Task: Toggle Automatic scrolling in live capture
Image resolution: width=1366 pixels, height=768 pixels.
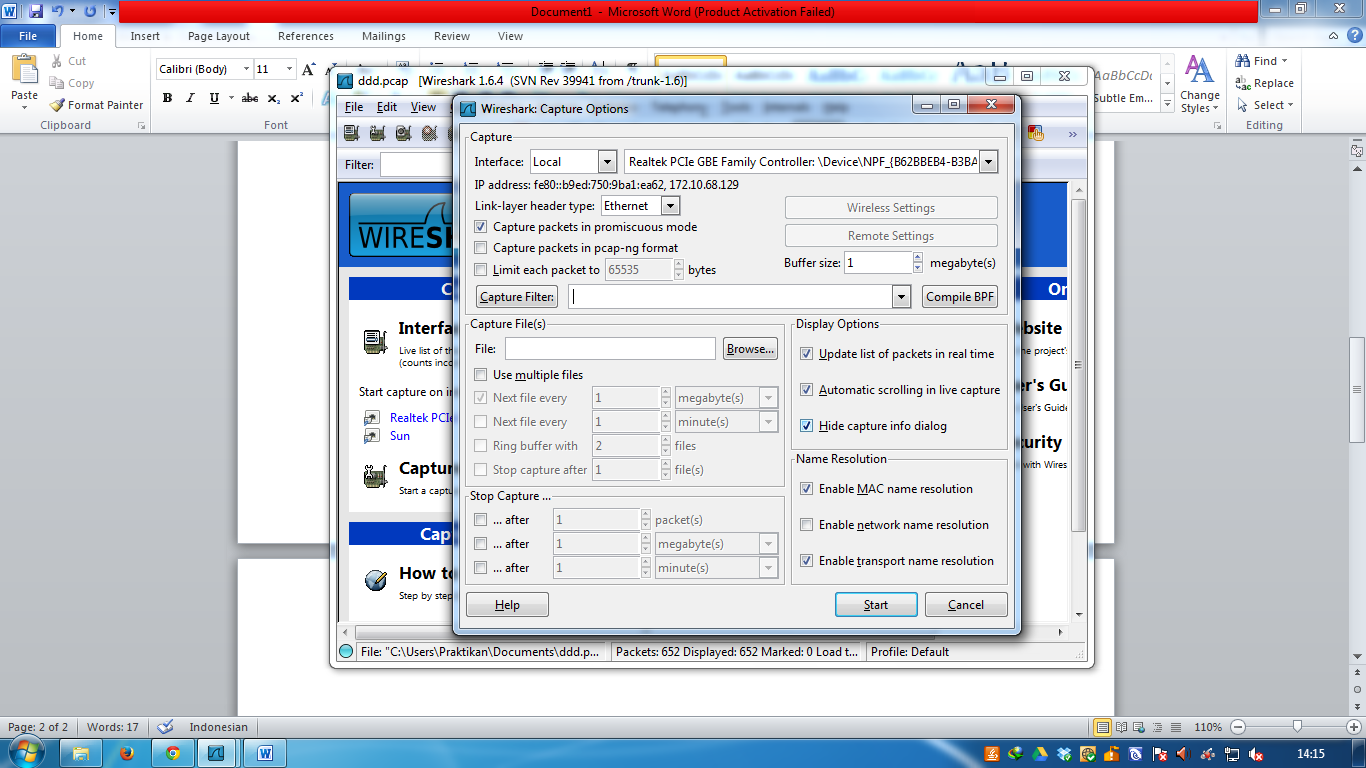Action: (x=807, y=390)
